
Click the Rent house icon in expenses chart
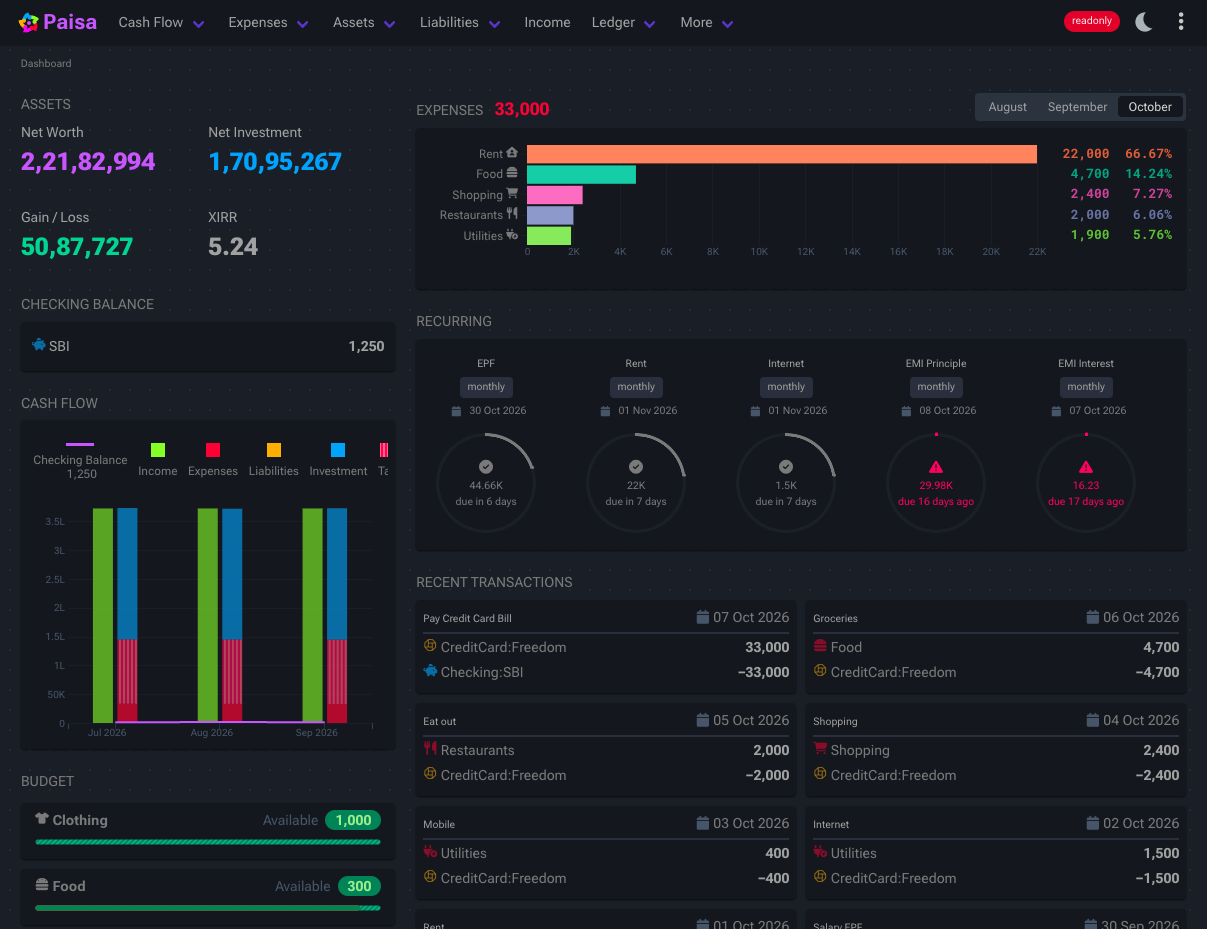pyautogui.click(x=512, y=153)
